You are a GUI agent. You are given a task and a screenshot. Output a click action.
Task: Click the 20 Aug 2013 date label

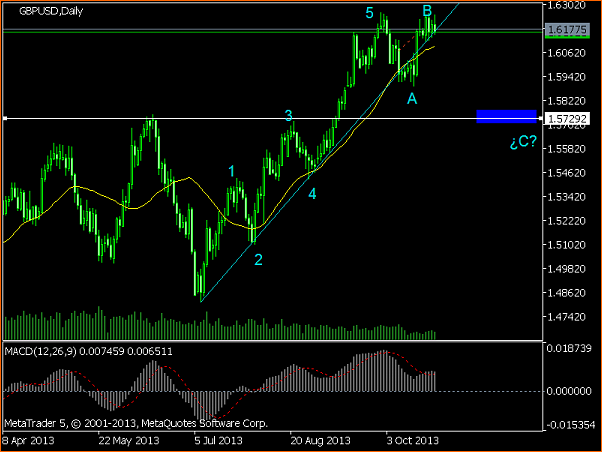point(321,440)
